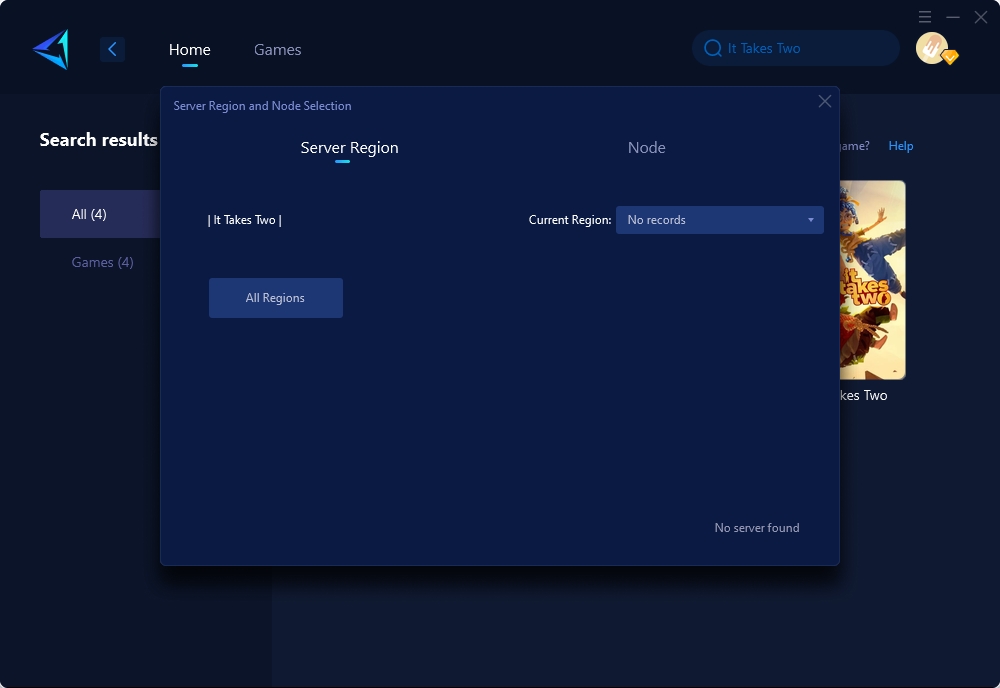The image size is (1000, 688).
Task: Click the search magnifier icon
Action: (x=712, y=48)
